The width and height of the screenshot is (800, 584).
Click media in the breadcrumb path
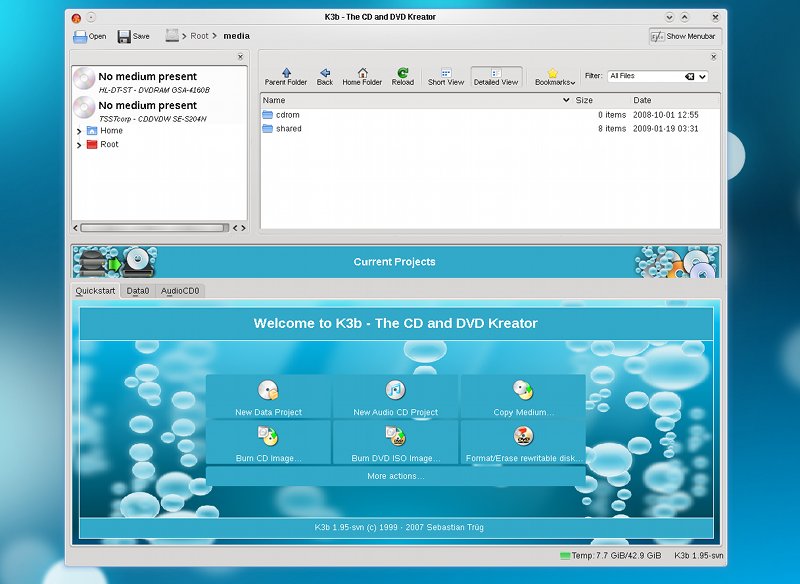click(237, 36)
